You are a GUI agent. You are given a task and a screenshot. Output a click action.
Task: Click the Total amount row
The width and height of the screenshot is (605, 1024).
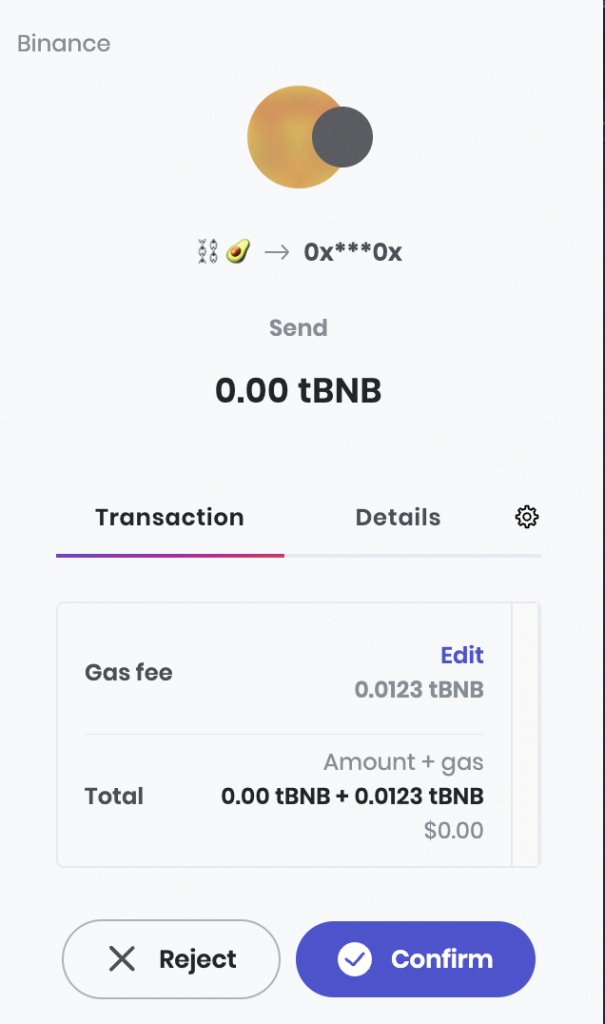coord(351,796)
